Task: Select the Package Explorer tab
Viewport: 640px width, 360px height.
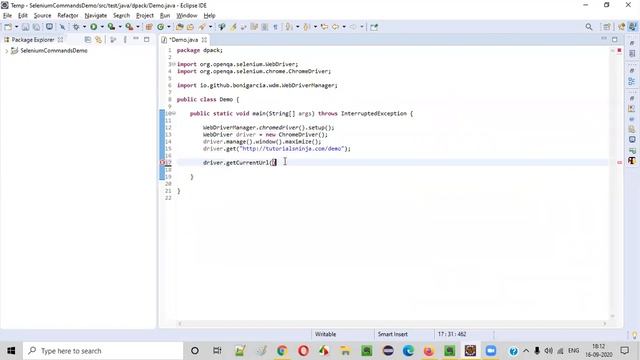Action: click(32, 40)
